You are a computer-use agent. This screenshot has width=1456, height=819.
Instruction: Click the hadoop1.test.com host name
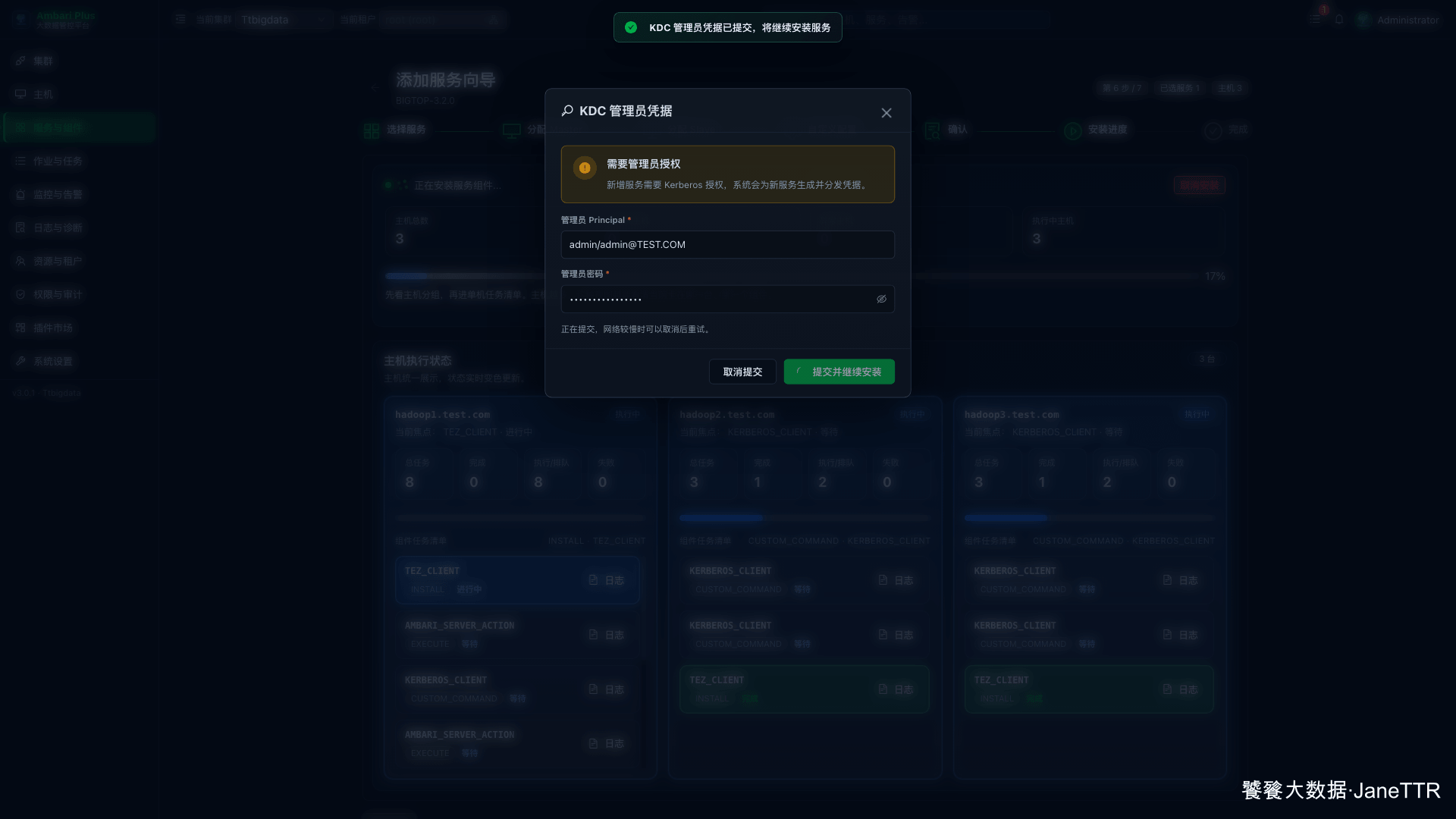click(443, 415)
